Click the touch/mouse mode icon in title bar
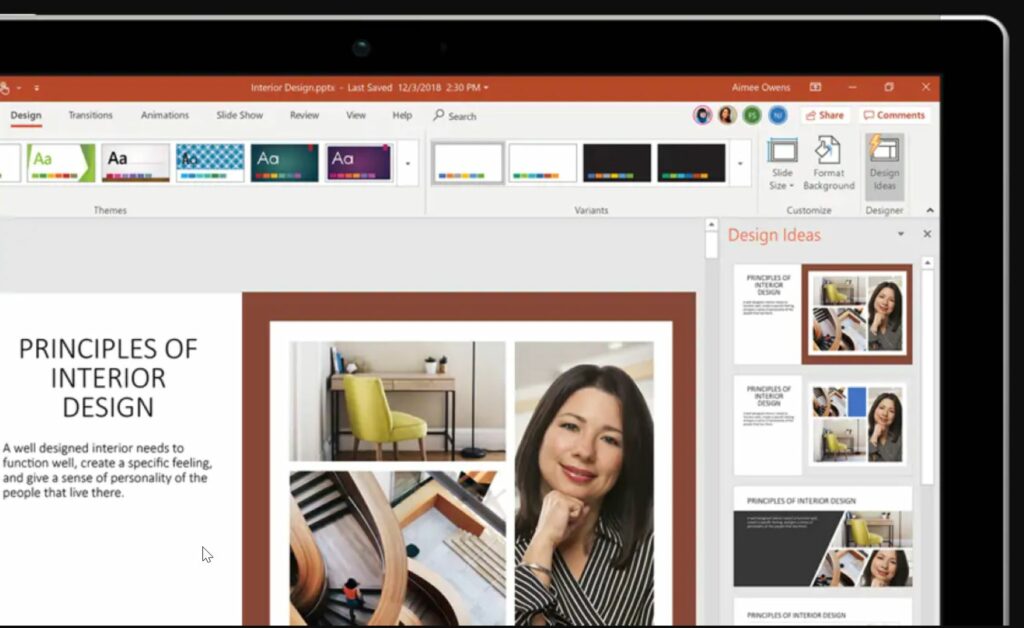 coord(5,87)
